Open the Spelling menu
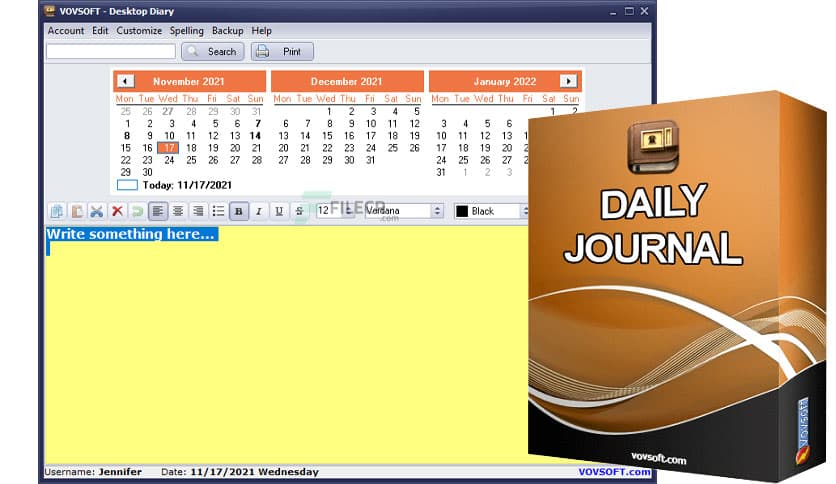The width and height of the screenshot is (836, 484). (187, 30)
